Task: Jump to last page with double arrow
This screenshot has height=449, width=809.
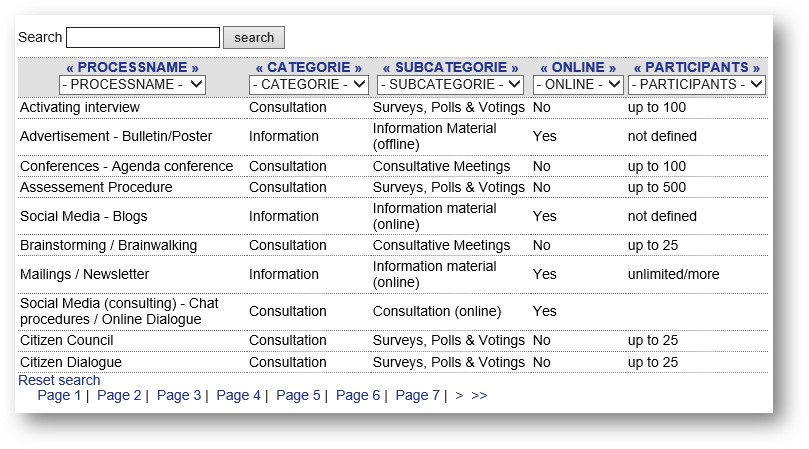Action: [x=479, y=395]
